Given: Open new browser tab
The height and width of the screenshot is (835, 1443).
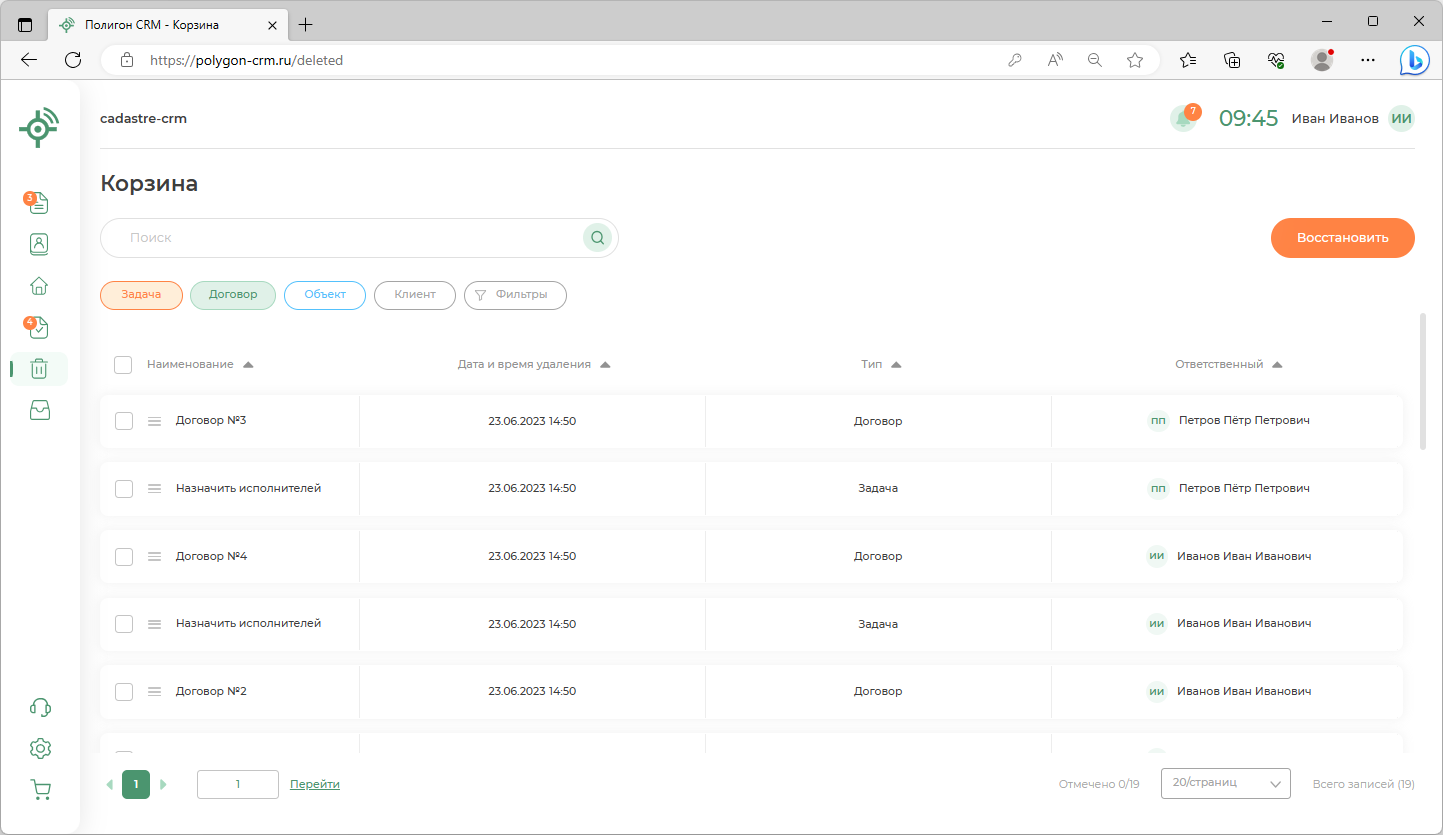Looking at the screenshot, I should coord(306,24).
